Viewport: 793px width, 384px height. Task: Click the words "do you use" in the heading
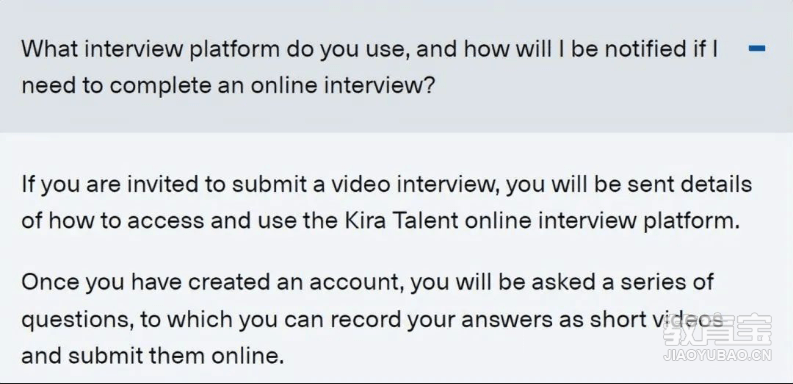tap(348, 50)
